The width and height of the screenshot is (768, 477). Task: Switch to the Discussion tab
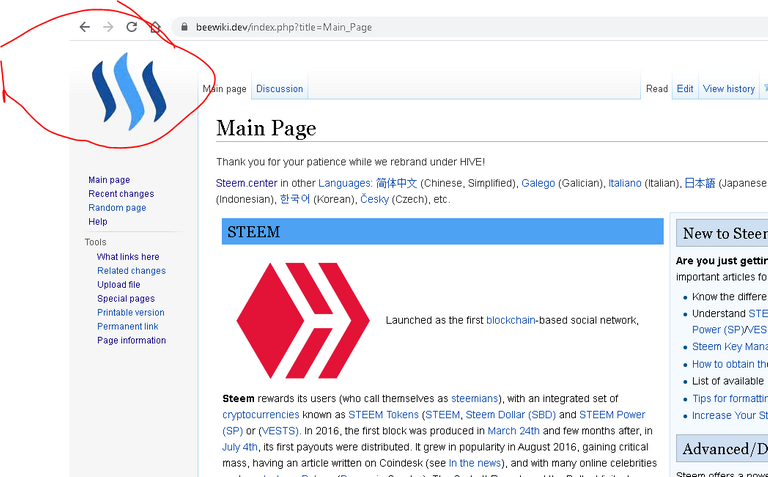coord(280,89)
